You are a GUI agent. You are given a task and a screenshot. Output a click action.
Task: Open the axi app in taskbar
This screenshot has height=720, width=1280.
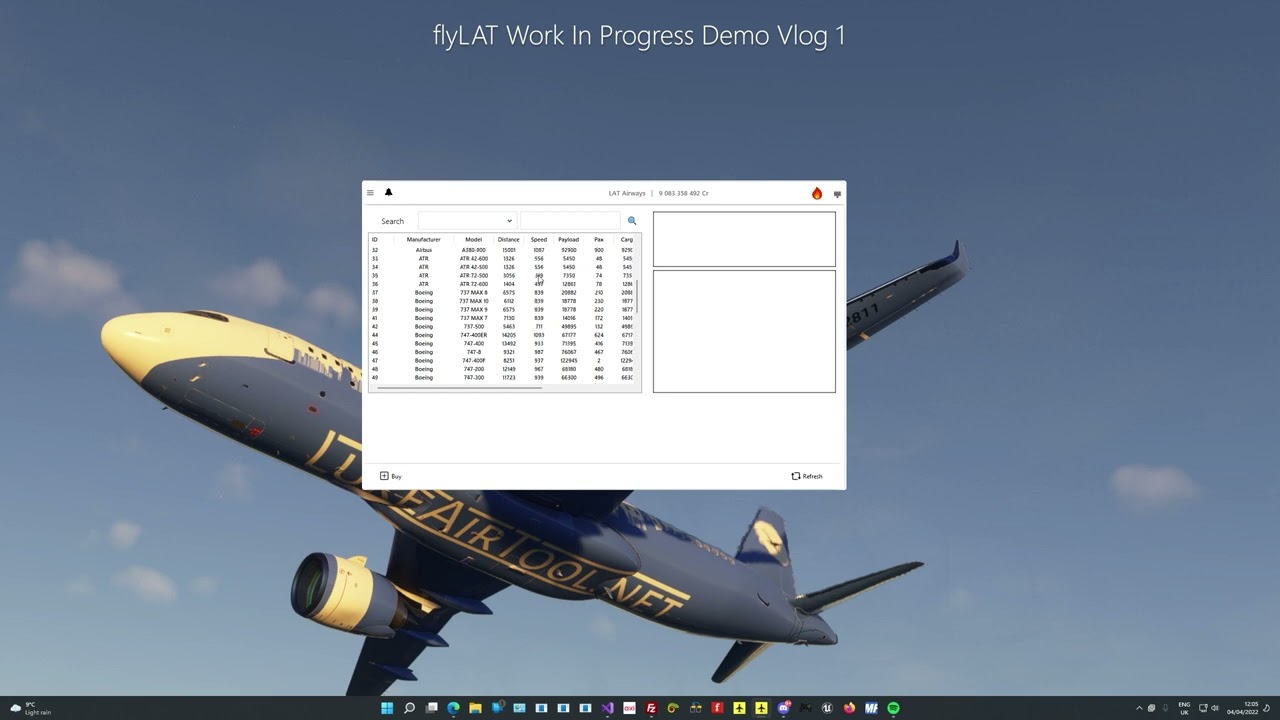(629, 708)
